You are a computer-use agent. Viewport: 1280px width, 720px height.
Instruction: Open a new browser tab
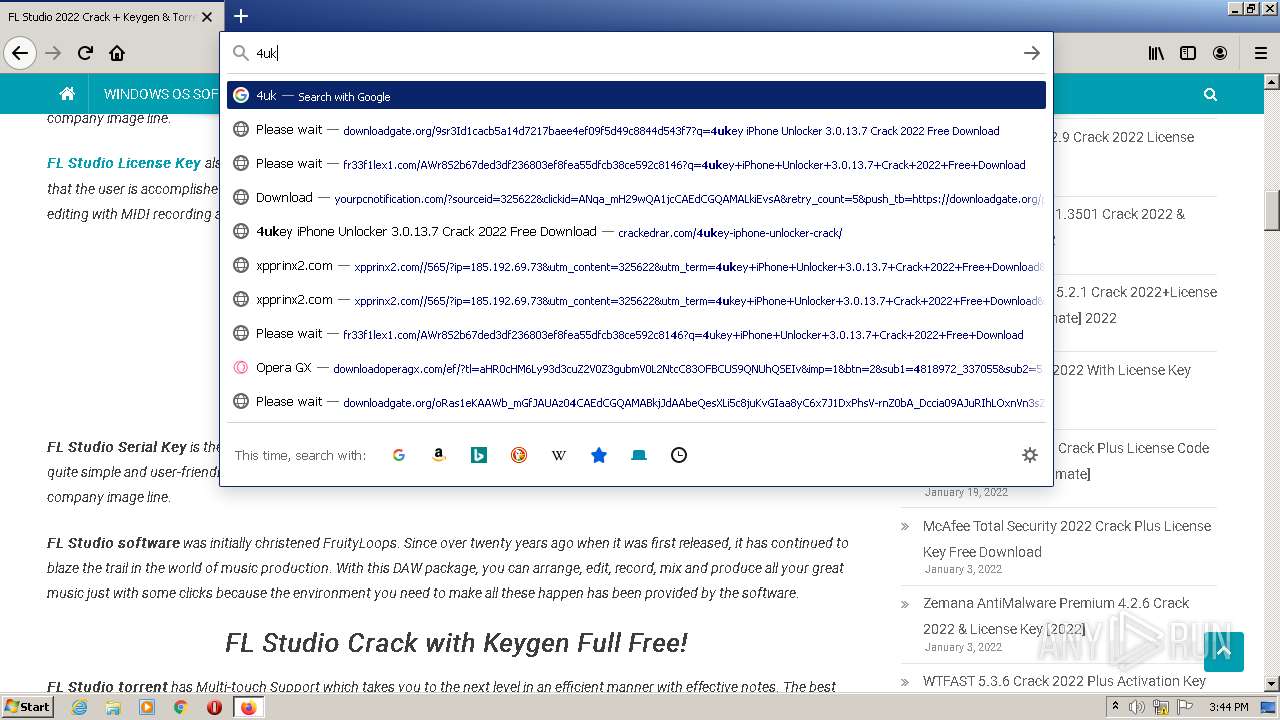click(241, 16)
